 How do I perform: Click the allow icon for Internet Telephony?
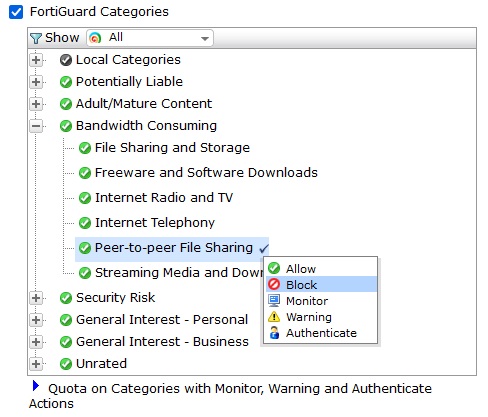pyautogui.click(x=85, y=223)
